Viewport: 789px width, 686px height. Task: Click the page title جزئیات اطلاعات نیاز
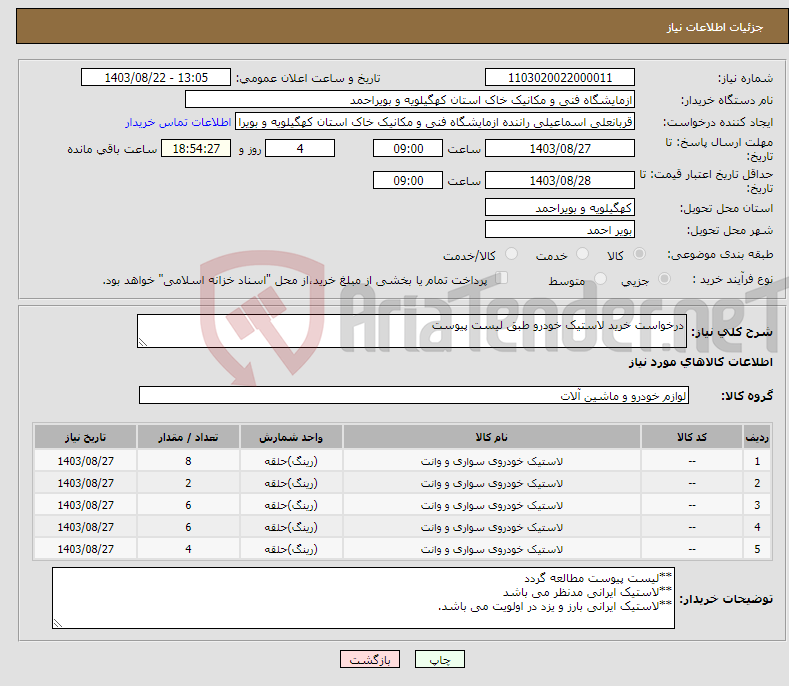tap(715, 27)
